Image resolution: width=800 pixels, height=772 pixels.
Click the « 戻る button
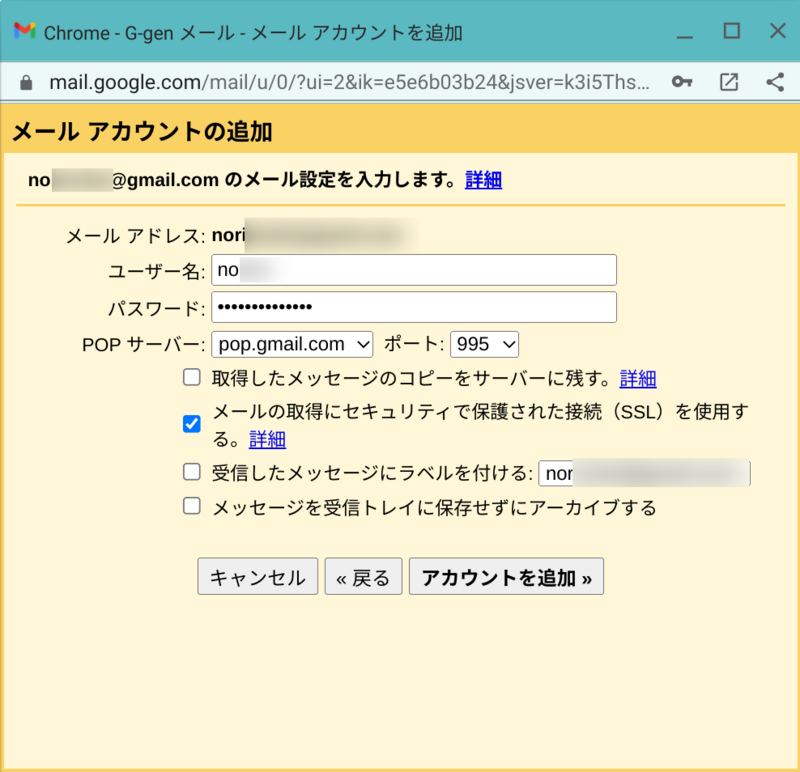pyautogui.click(x=363, y=577)
